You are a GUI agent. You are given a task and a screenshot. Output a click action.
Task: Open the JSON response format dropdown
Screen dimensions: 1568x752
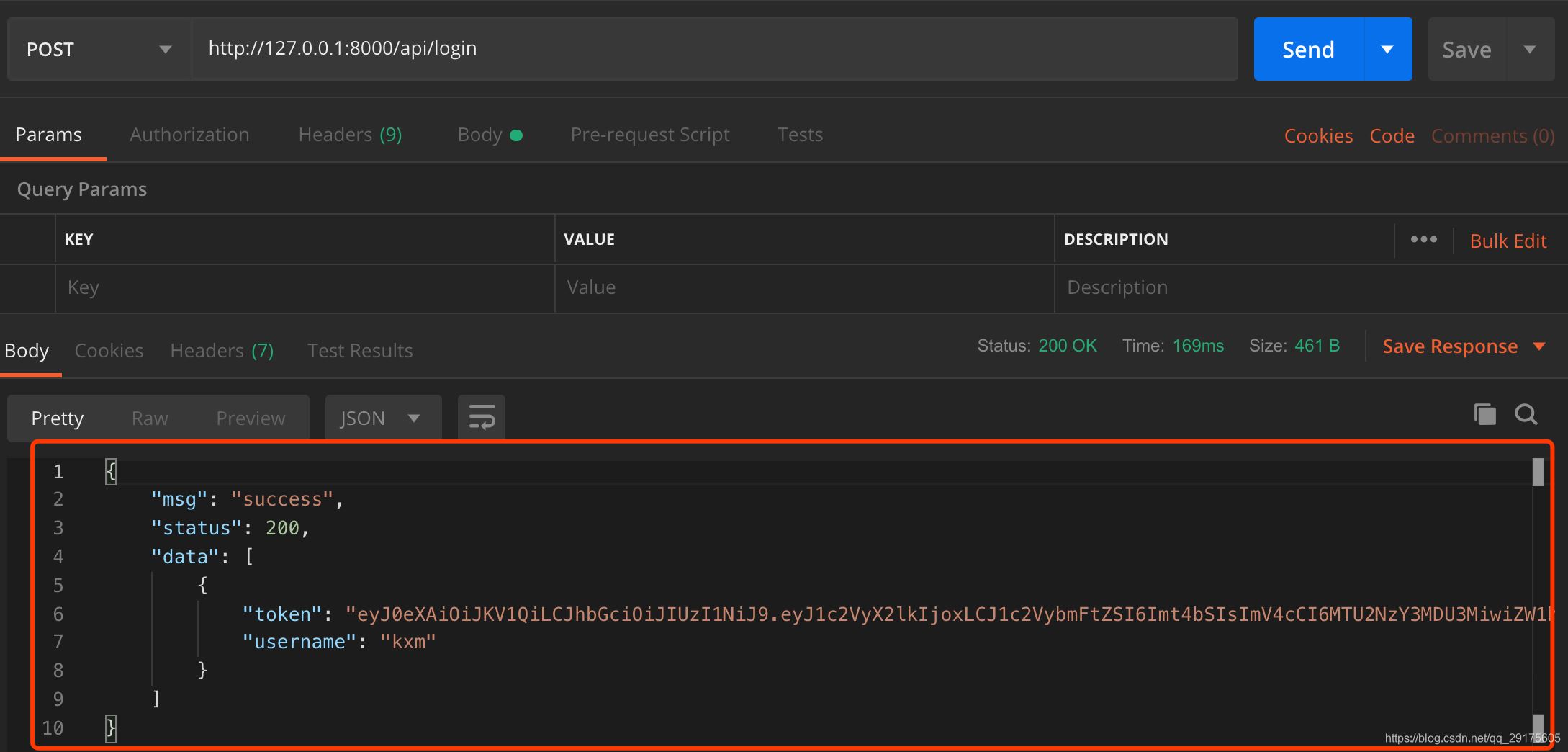382,417
